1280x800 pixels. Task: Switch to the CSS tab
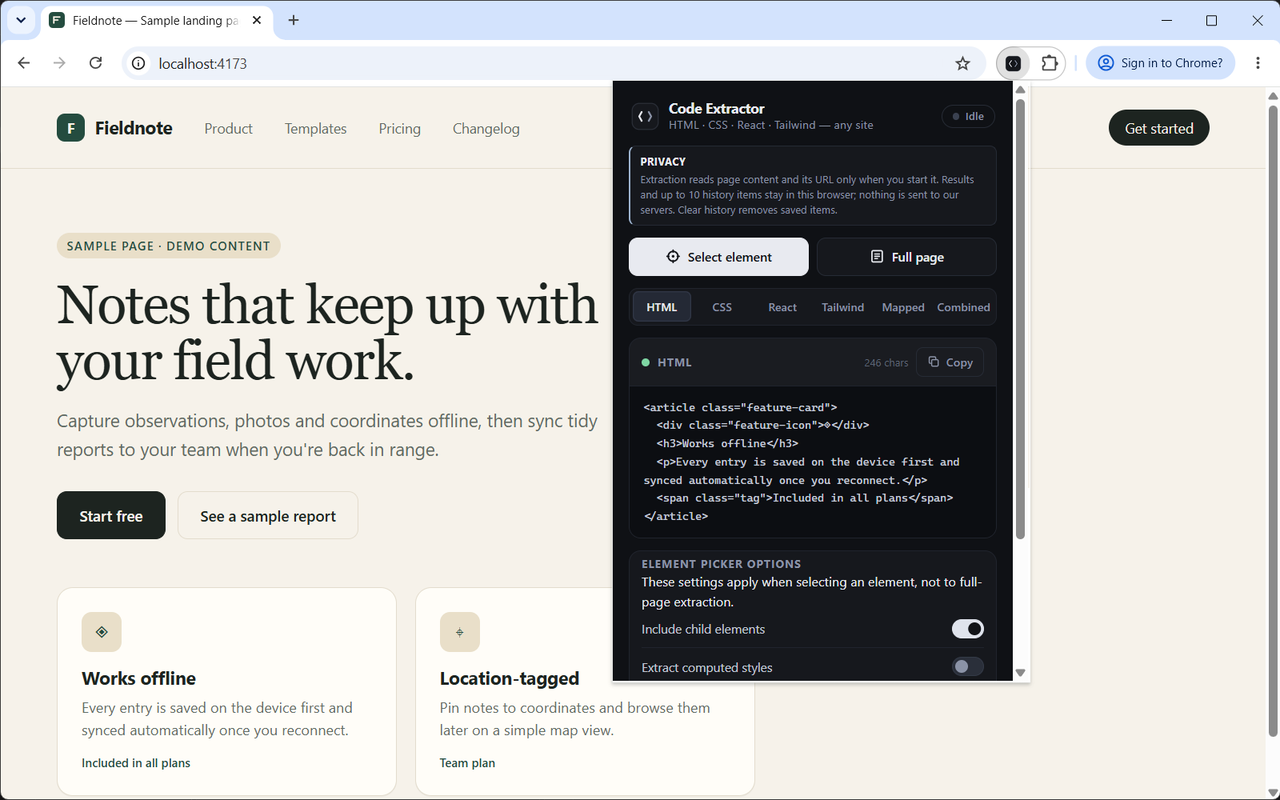(x=722, y=307)
